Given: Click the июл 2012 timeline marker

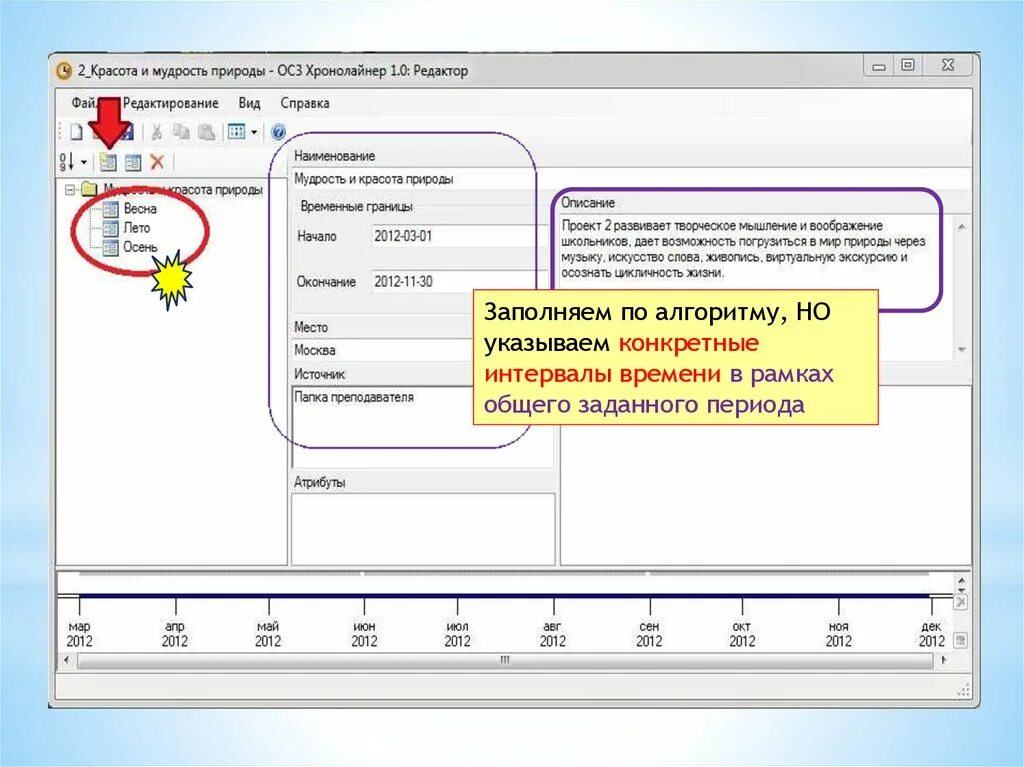Looking at the screenshot, I should tap(457, 634).
